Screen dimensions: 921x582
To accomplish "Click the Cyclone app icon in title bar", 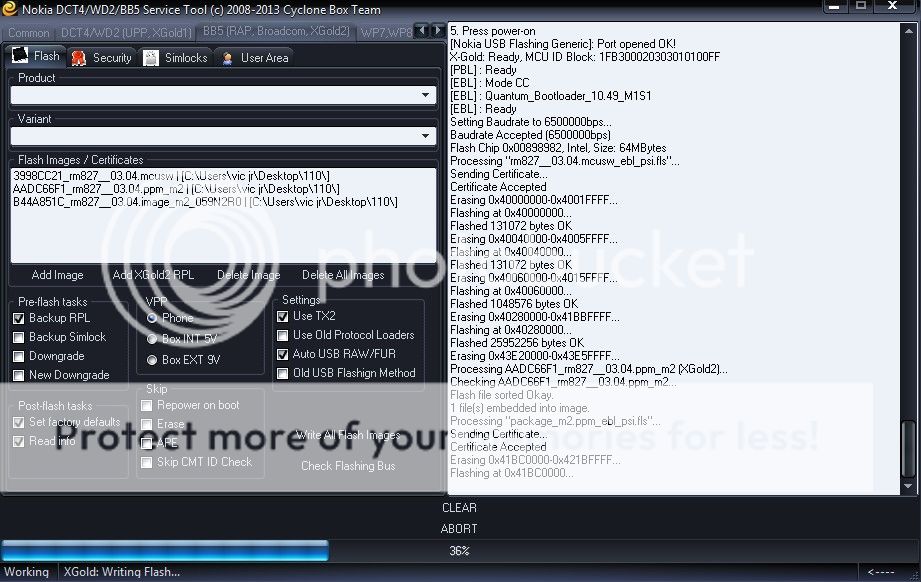I will click(10, 9).
